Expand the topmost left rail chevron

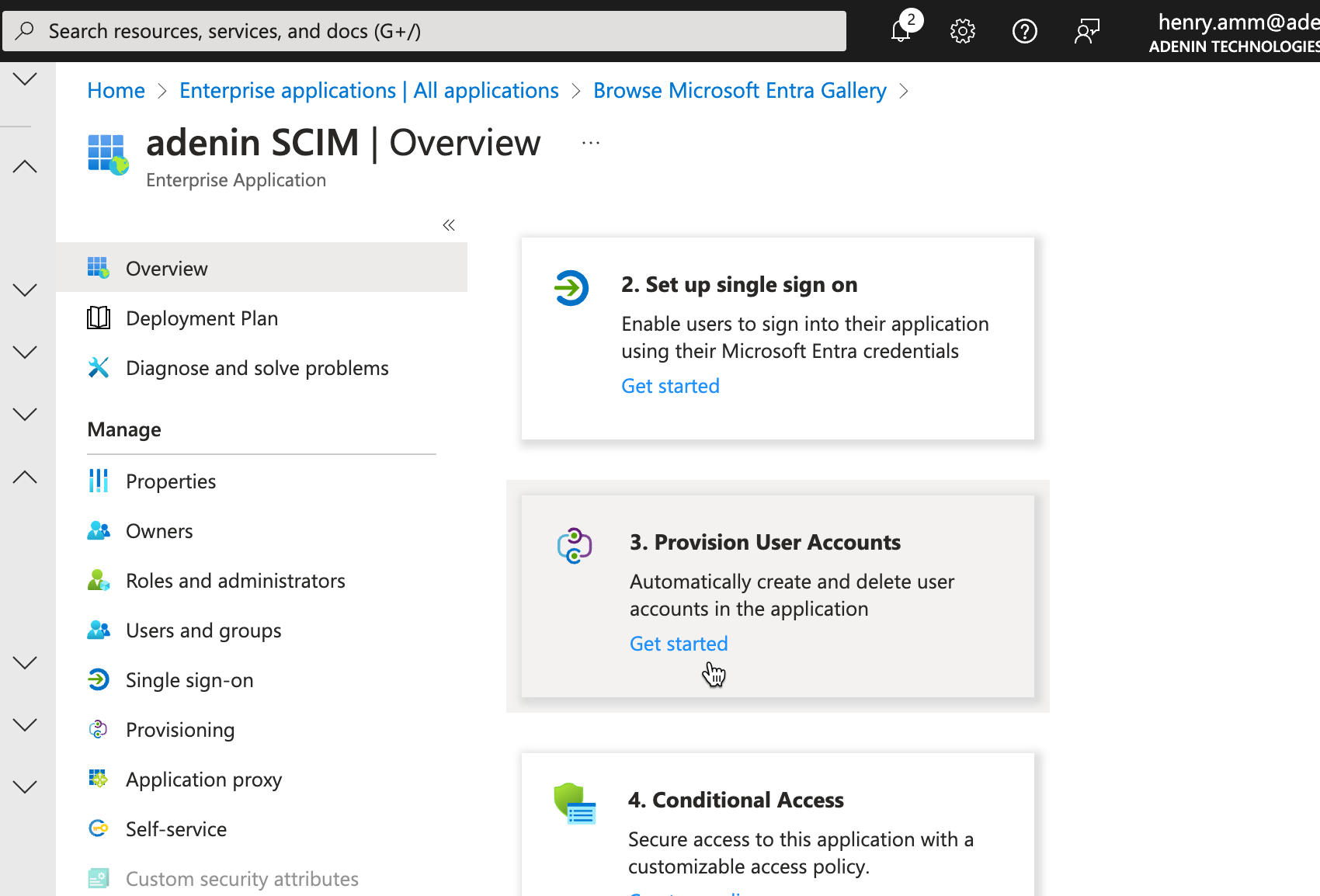pyautogui.click(x=25, y=79)
